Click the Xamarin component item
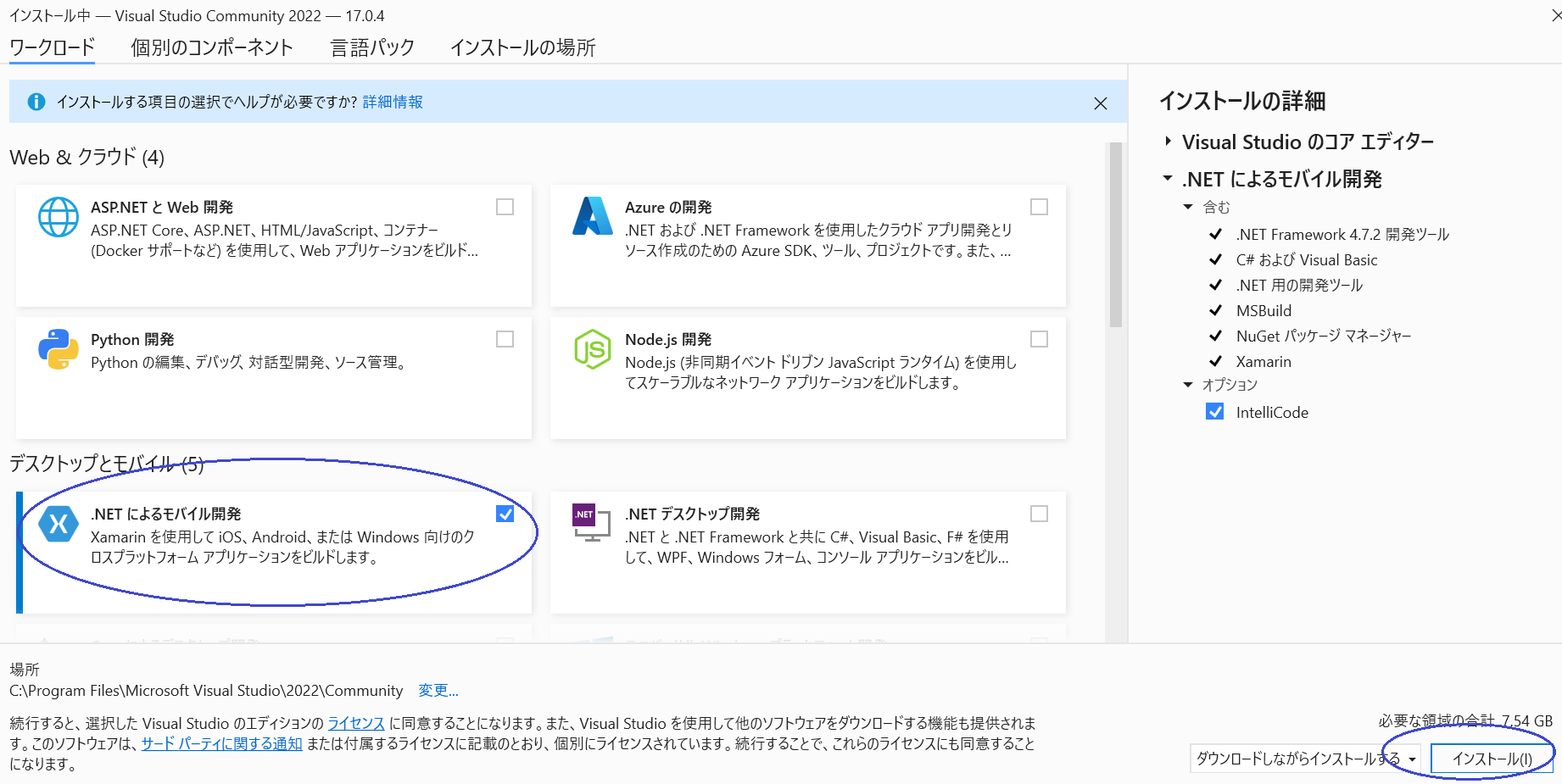 [x=1264, y=362]
